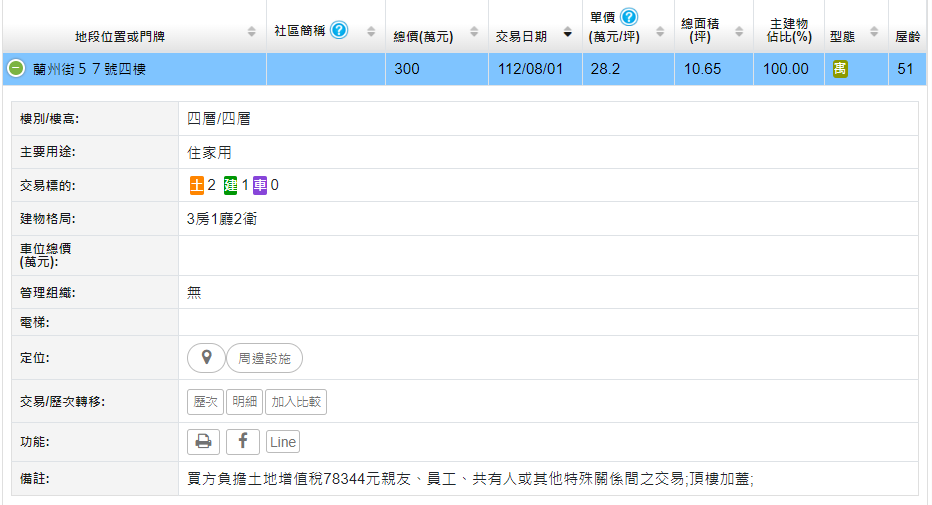Click the map pin location icon
This screenshot has height=505, width=932.
[x=207, y=358]
